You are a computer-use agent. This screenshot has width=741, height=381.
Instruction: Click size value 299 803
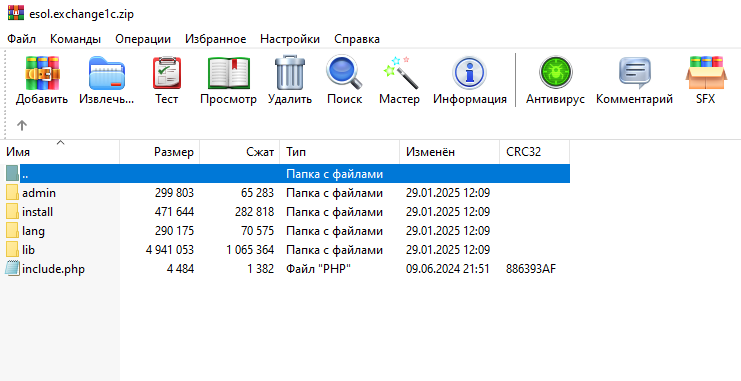(x=174, y=193)
